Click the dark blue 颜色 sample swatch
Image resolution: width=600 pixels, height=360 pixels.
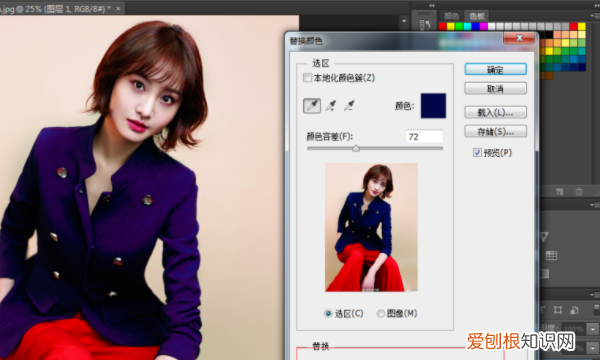pos(433,106)
